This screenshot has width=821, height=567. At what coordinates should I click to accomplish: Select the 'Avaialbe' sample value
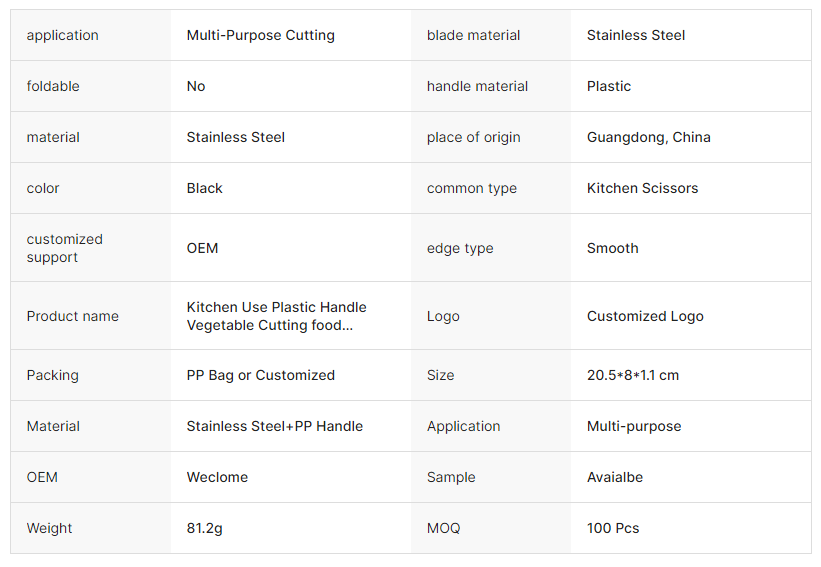[x=614, y=477]
